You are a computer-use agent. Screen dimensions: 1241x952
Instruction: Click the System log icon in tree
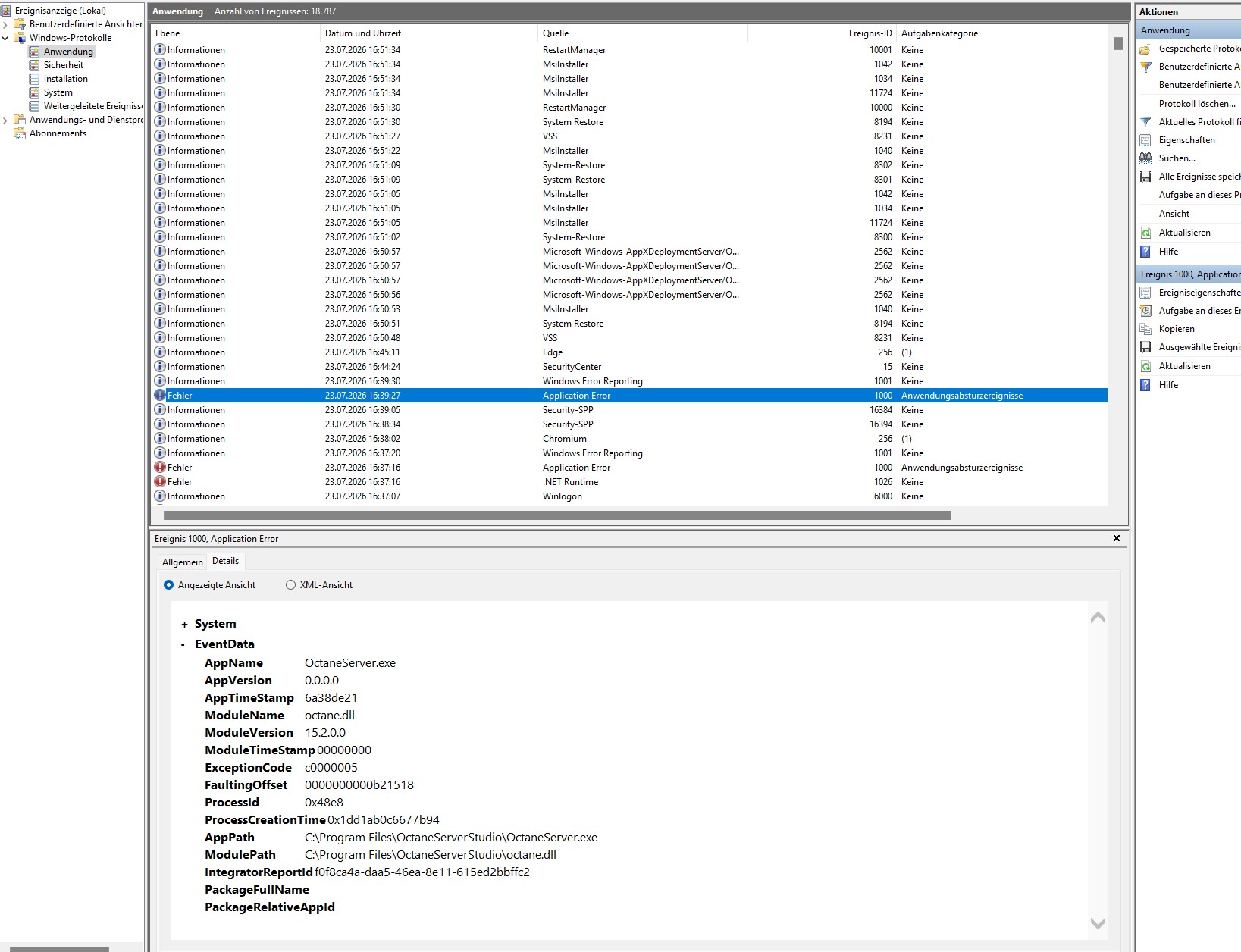pyautogui.click(x=34, y=92)
